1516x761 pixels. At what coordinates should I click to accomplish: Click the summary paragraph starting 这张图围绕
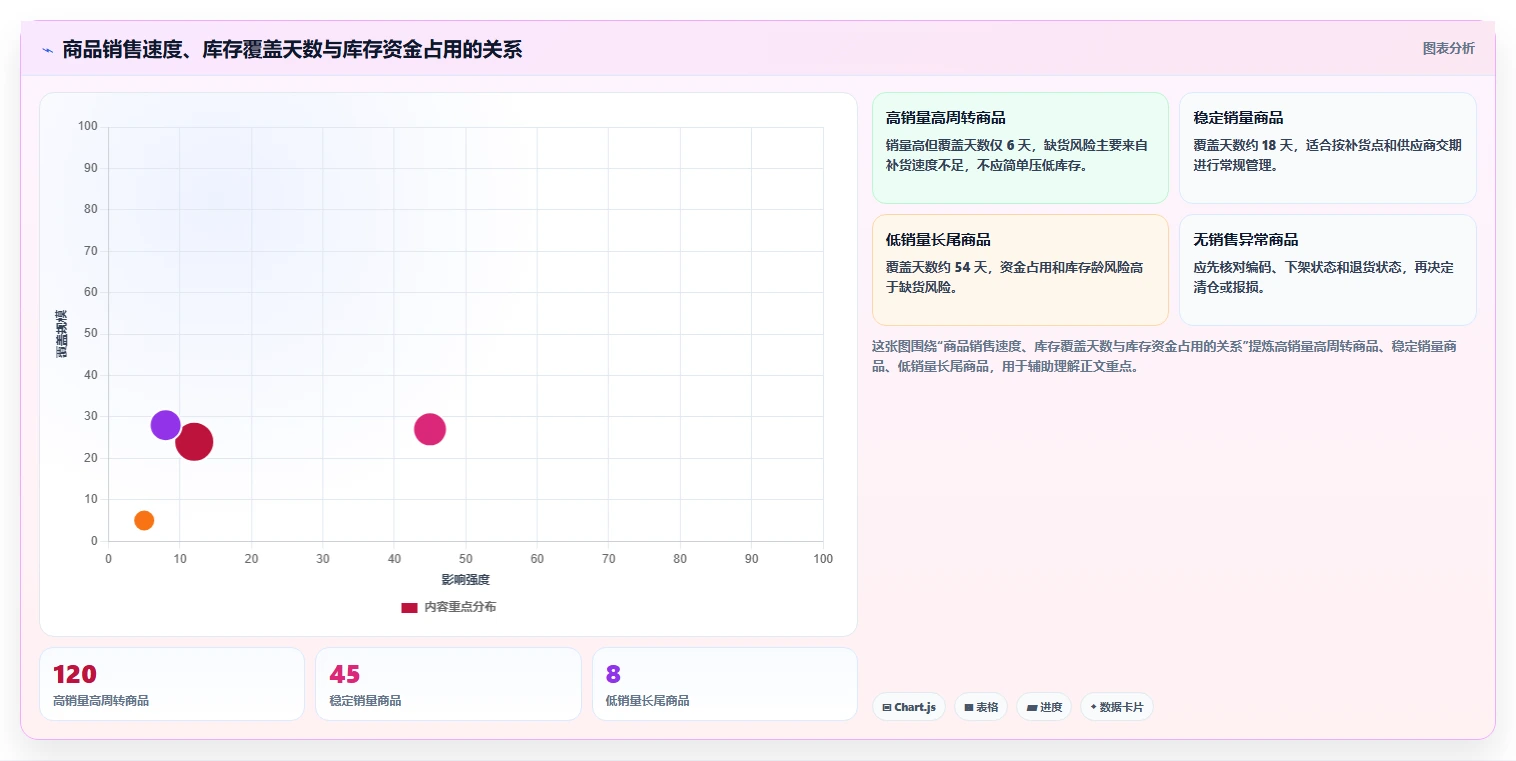[x=1164, y=356]
